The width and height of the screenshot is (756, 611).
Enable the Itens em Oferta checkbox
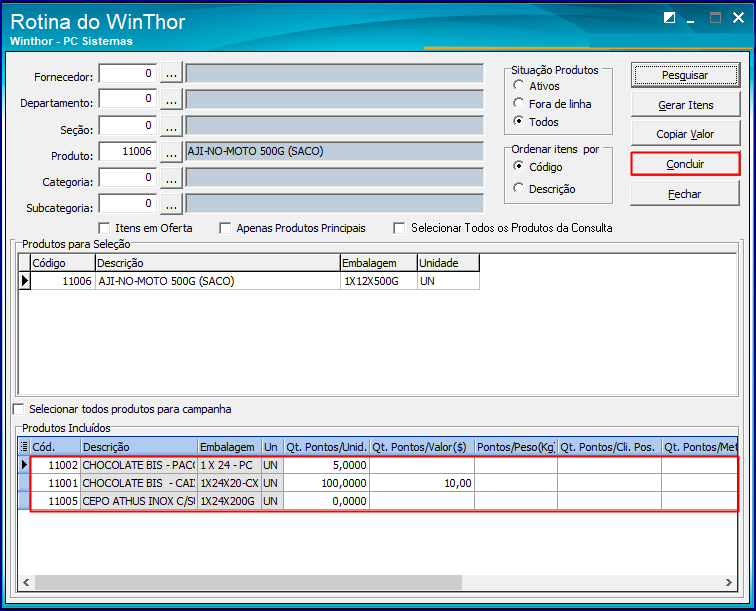click(104, 228)
